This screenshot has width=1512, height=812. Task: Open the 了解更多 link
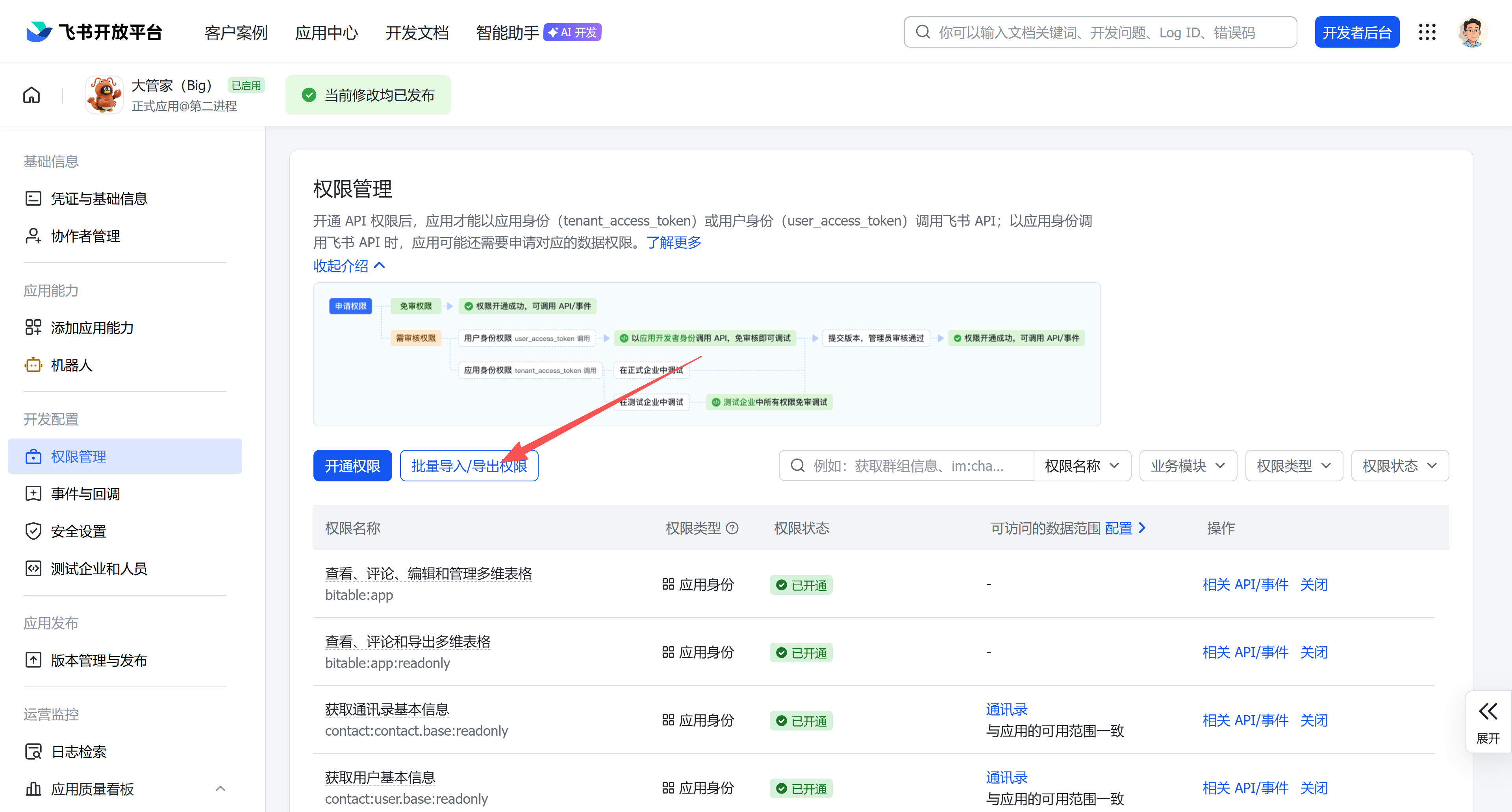tap(674, 242)
